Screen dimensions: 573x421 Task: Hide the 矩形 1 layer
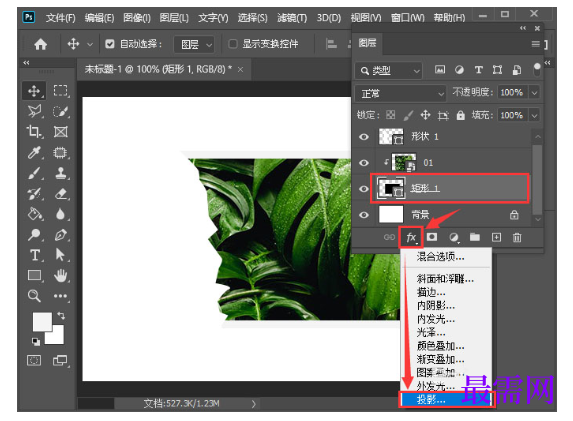click(364, 189)
